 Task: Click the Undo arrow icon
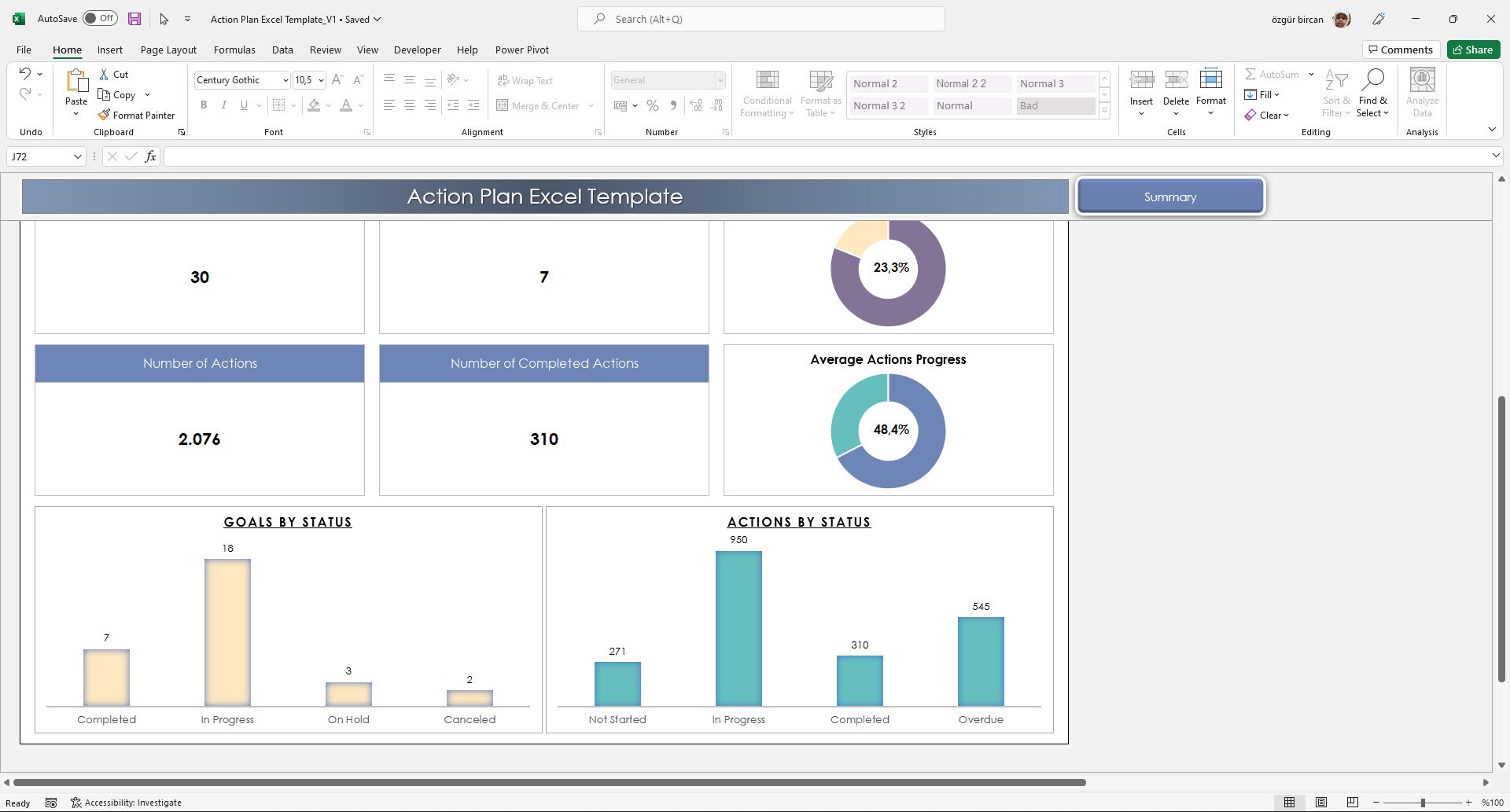point(25,74)
